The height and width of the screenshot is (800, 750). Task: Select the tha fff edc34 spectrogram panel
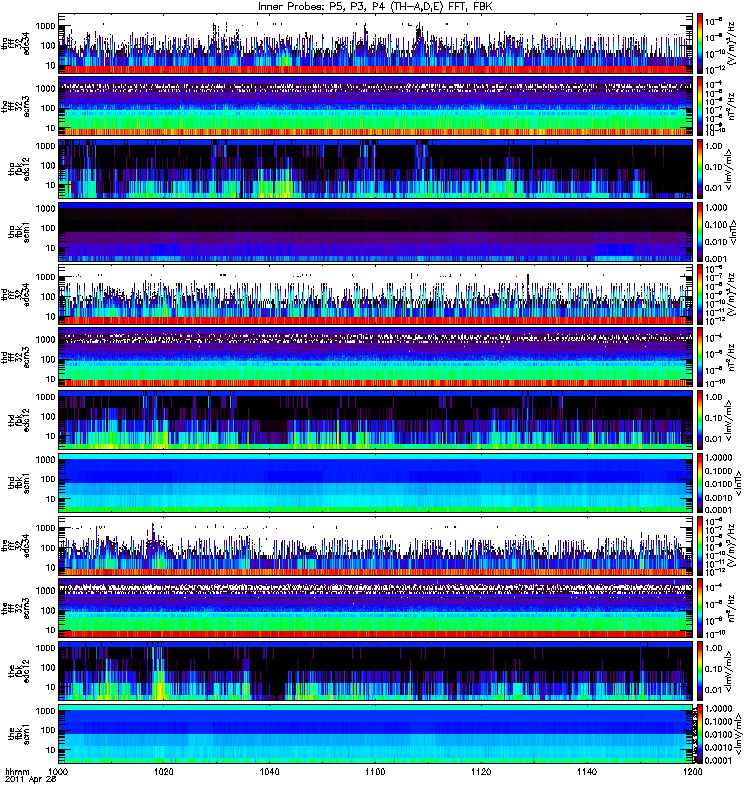click(376, 43)
